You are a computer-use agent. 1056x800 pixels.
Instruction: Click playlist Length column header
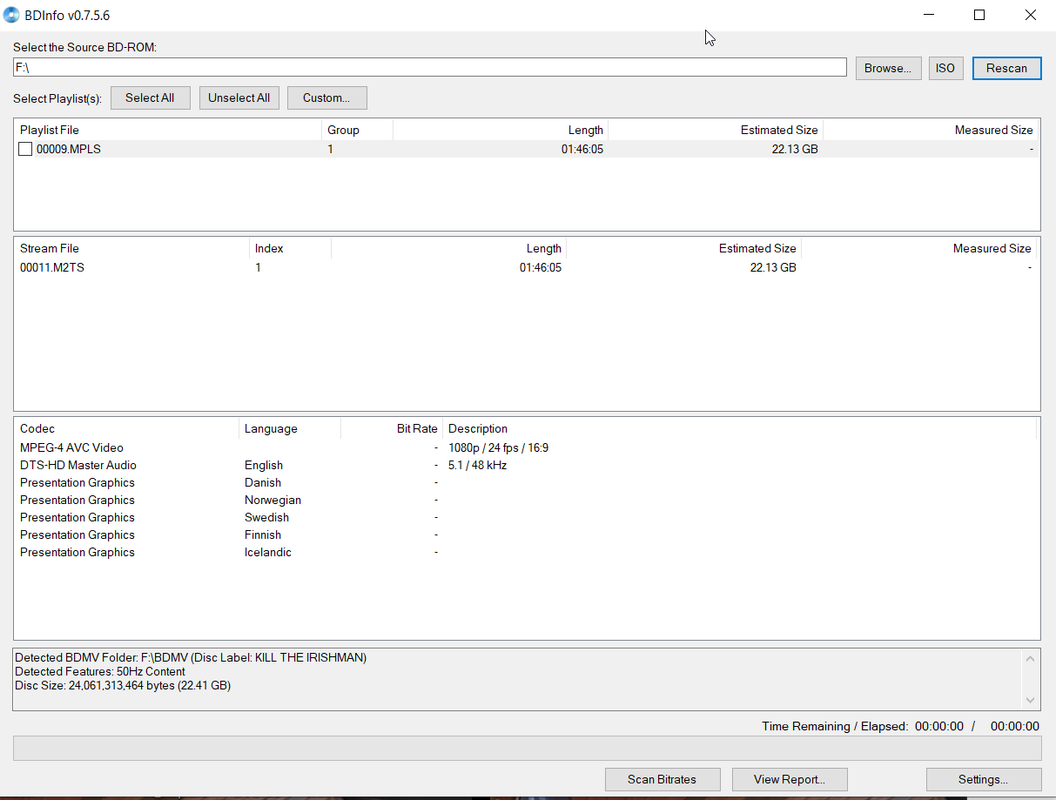pyautogui.click(x=500, y=130)
